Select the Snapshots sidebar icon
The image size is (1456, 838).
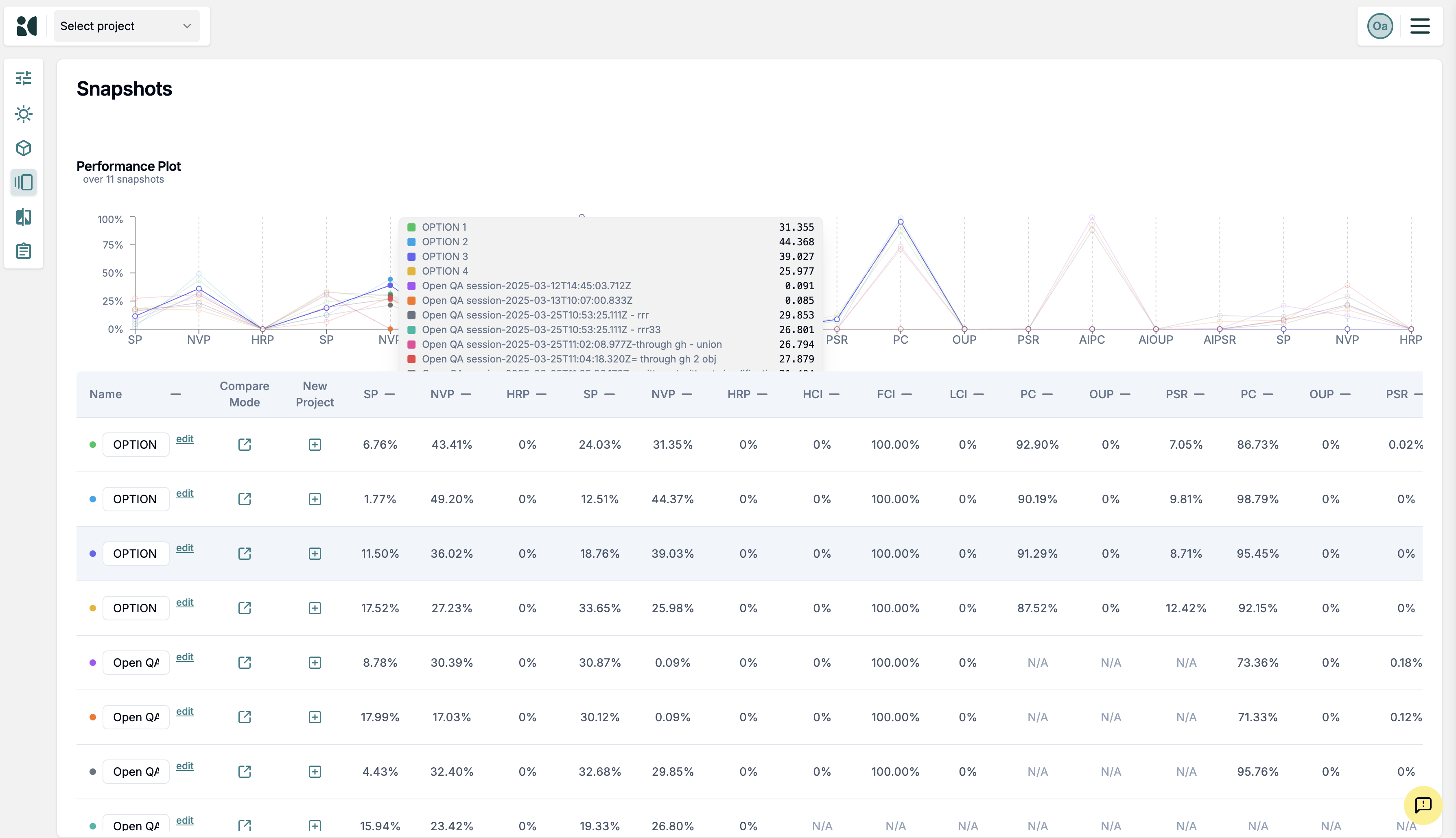24,183
